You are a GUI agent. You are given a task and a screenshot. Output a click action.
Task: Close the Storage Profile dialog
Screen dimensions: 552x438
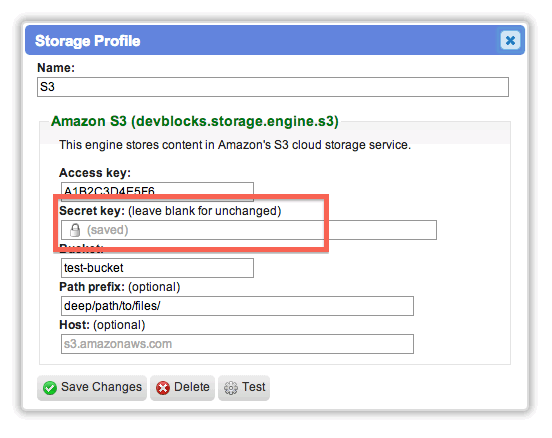tap(510, 40)
